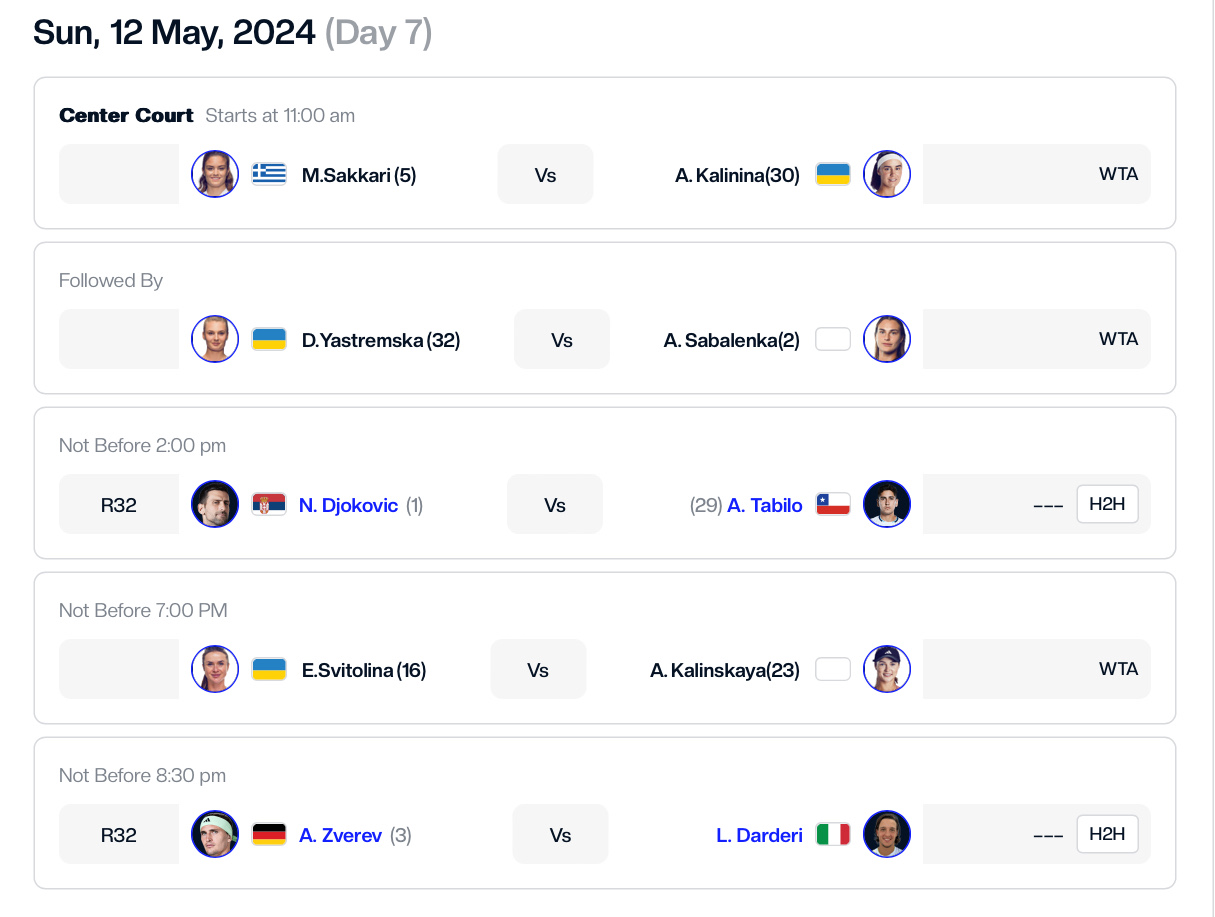Click the Ukrainian flag beside A. Kalinina
The image size is (1215, 917).
(833, 174)
